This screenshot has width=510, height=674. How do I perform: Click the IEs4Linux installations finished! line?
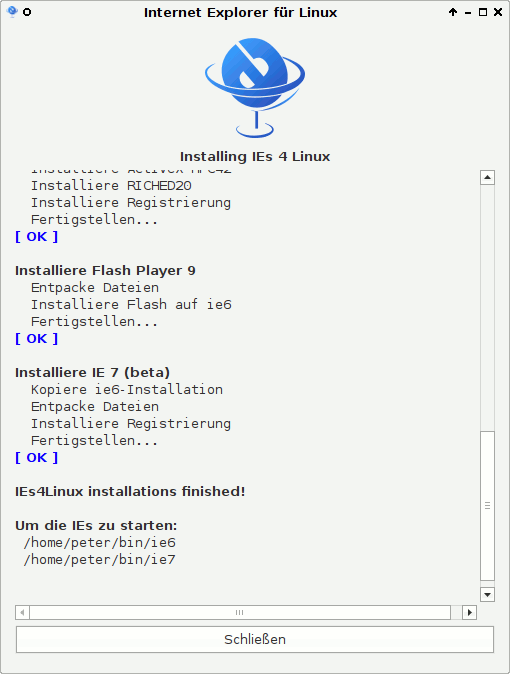pyautogui.click(x=130, y=491)
